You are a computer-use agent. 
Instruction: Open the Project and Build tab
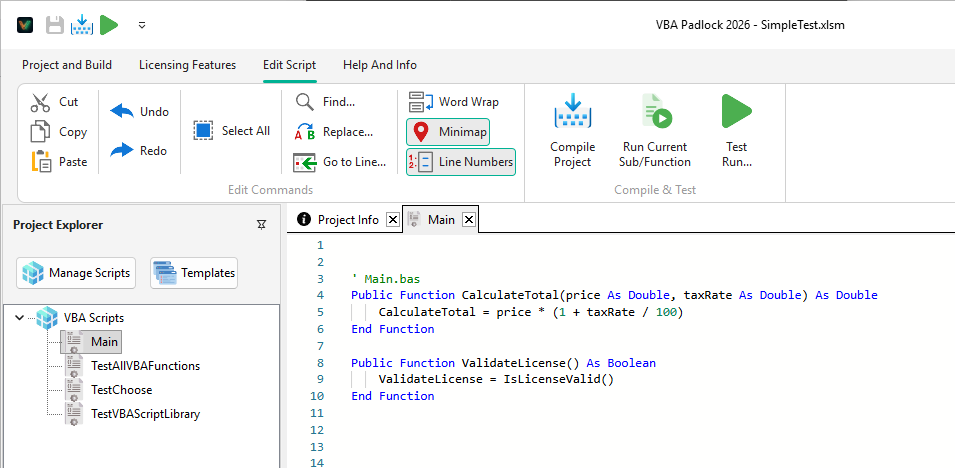pyautogui.click(x=67, y=65)
